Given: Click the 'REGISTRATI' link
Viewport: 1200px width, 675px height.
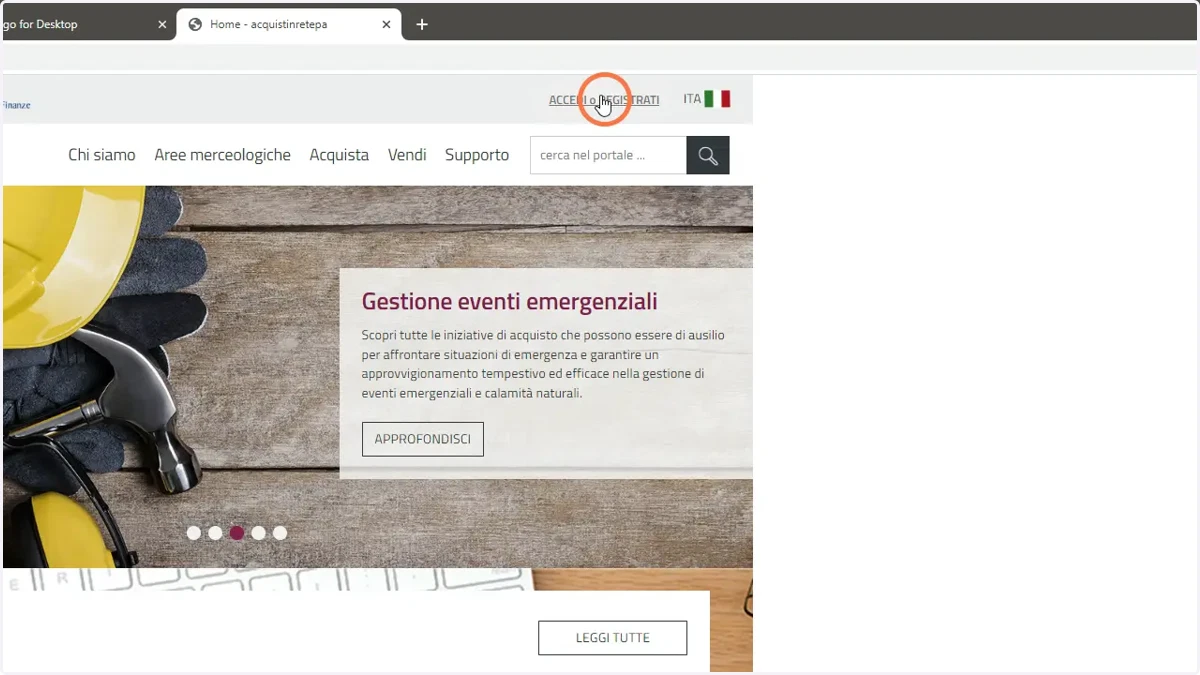Looking at the screenshot, I should pos(630,100).
